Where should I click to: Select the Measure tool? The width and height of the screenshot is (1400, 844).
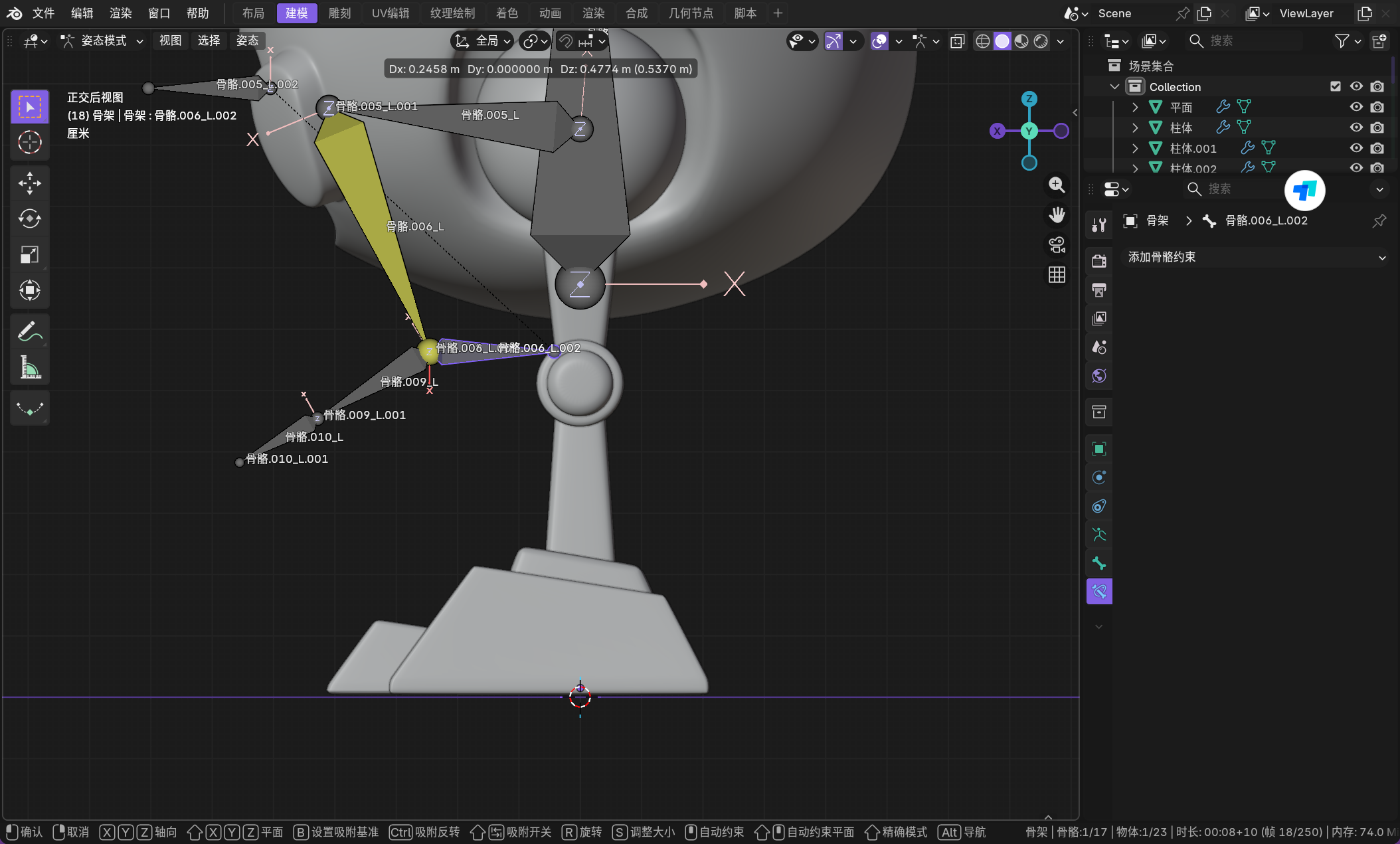pos(29,367)
